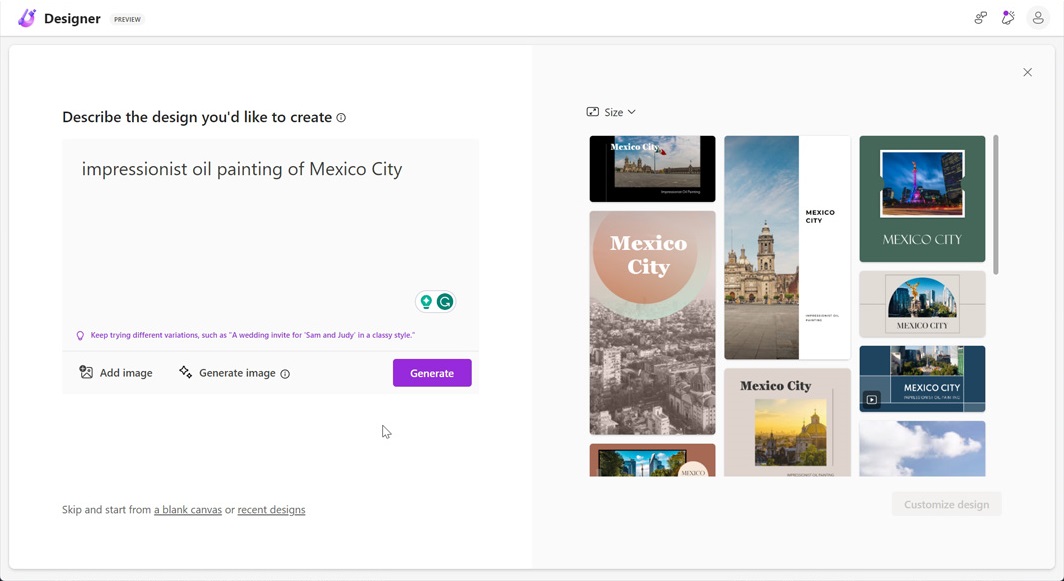Click the Add image button
1064x581 pixels.
point(116,373)
